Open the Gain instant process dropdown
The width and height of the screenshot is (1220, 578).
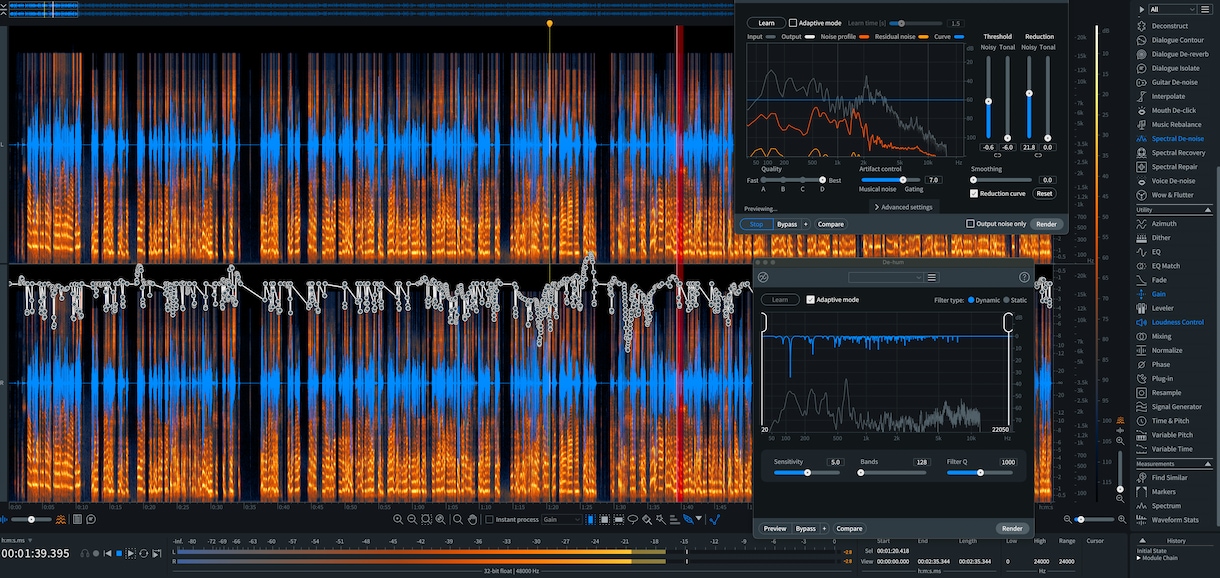[562, 520]
